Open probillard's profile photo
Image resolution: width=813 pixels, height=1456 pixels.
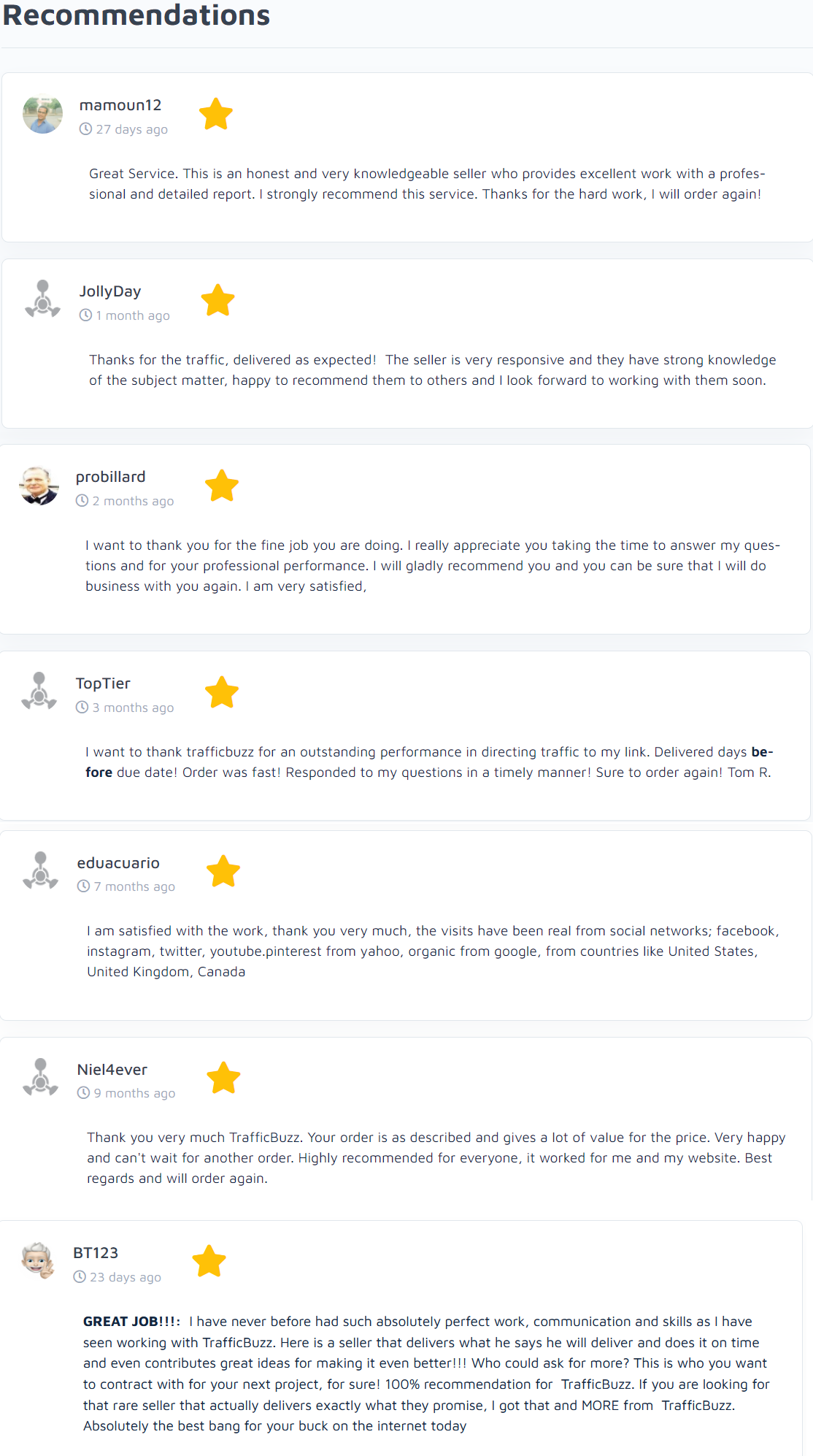click(39, 486)
